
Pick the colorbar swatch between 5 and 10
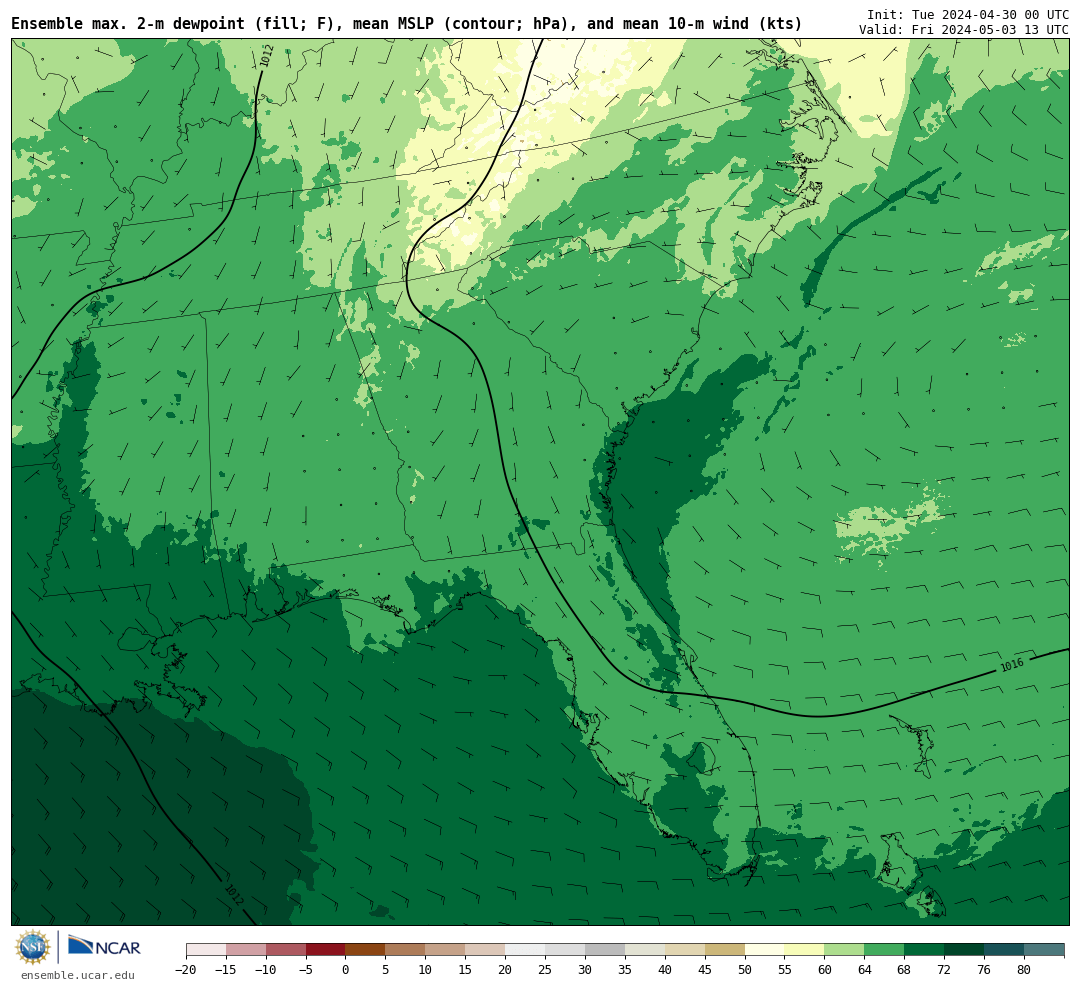pos(406,950)
